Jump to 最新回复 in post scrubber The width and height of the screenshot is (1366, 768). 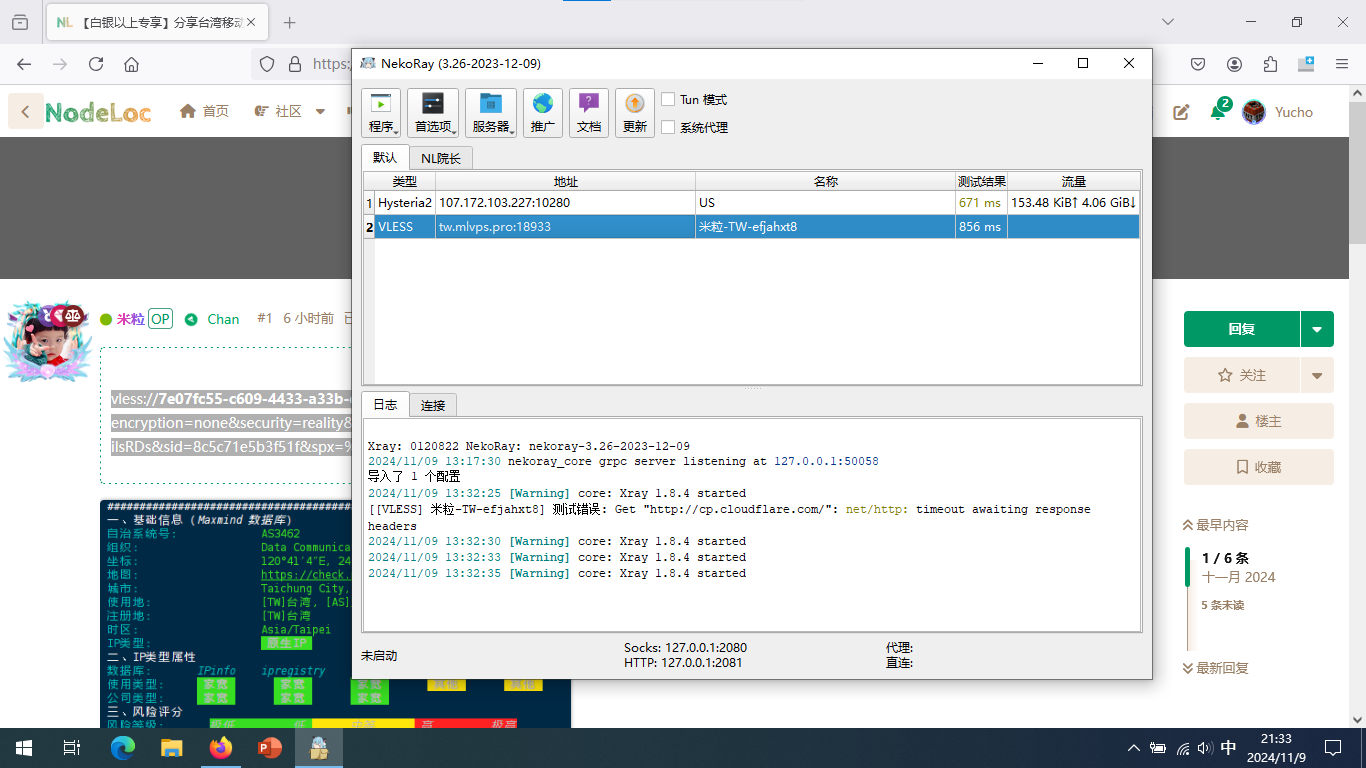pyautogui.click(x=1215, y=668)
